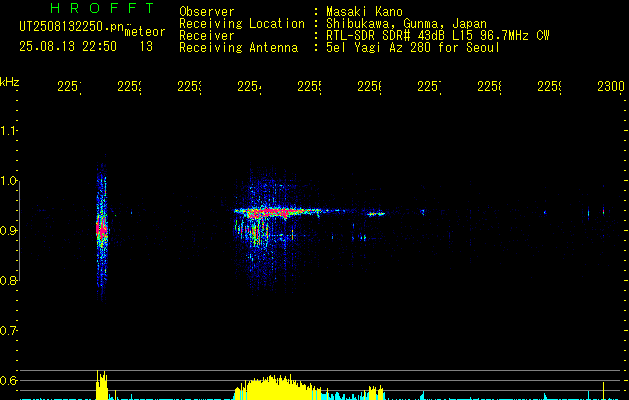The width and height of the screenshot is (629, 400).
Task: Click location text Shibukawa, Gunma, Japan
Action: coord(406,24)
